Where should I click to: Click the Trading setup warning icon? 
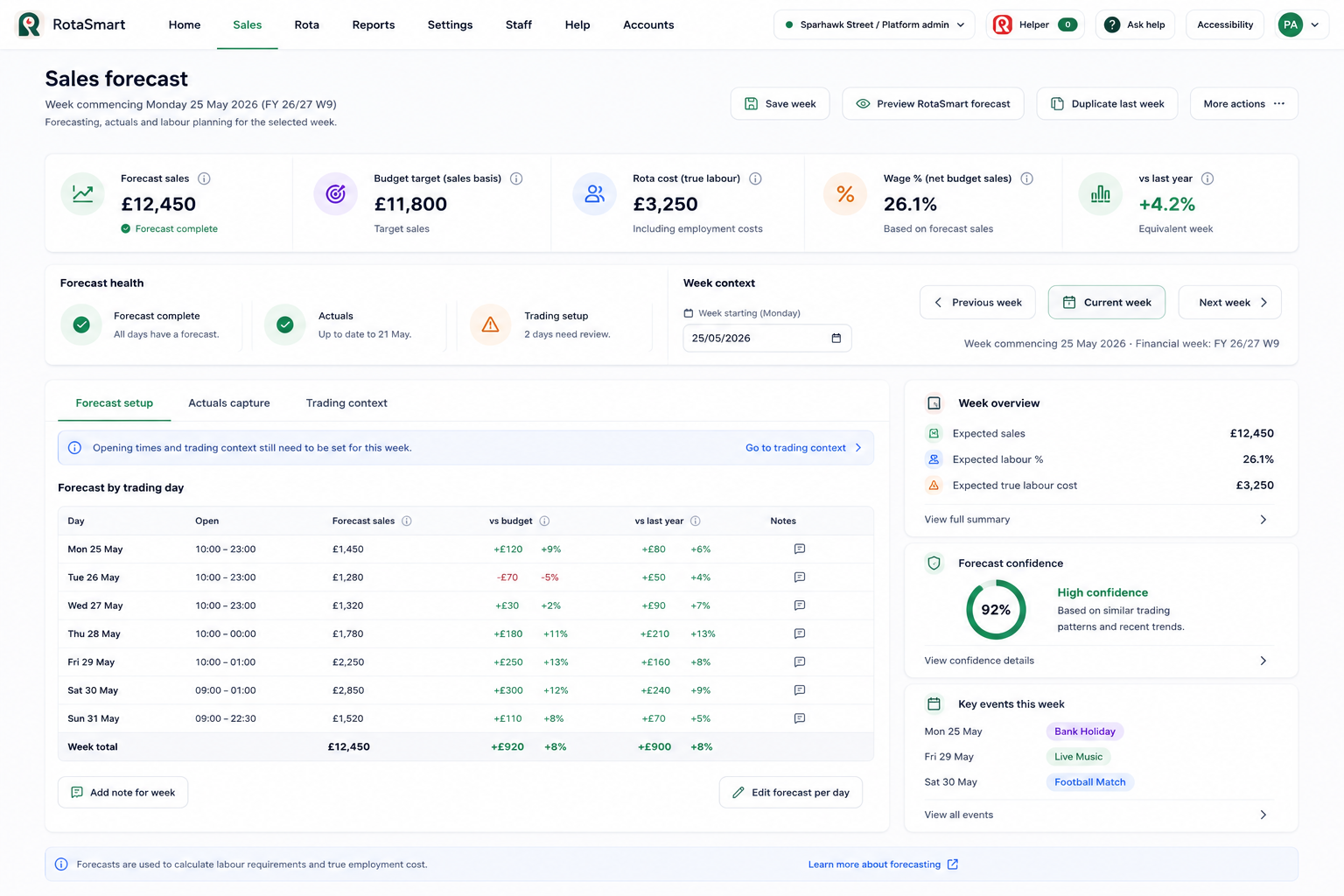[491, 325]
